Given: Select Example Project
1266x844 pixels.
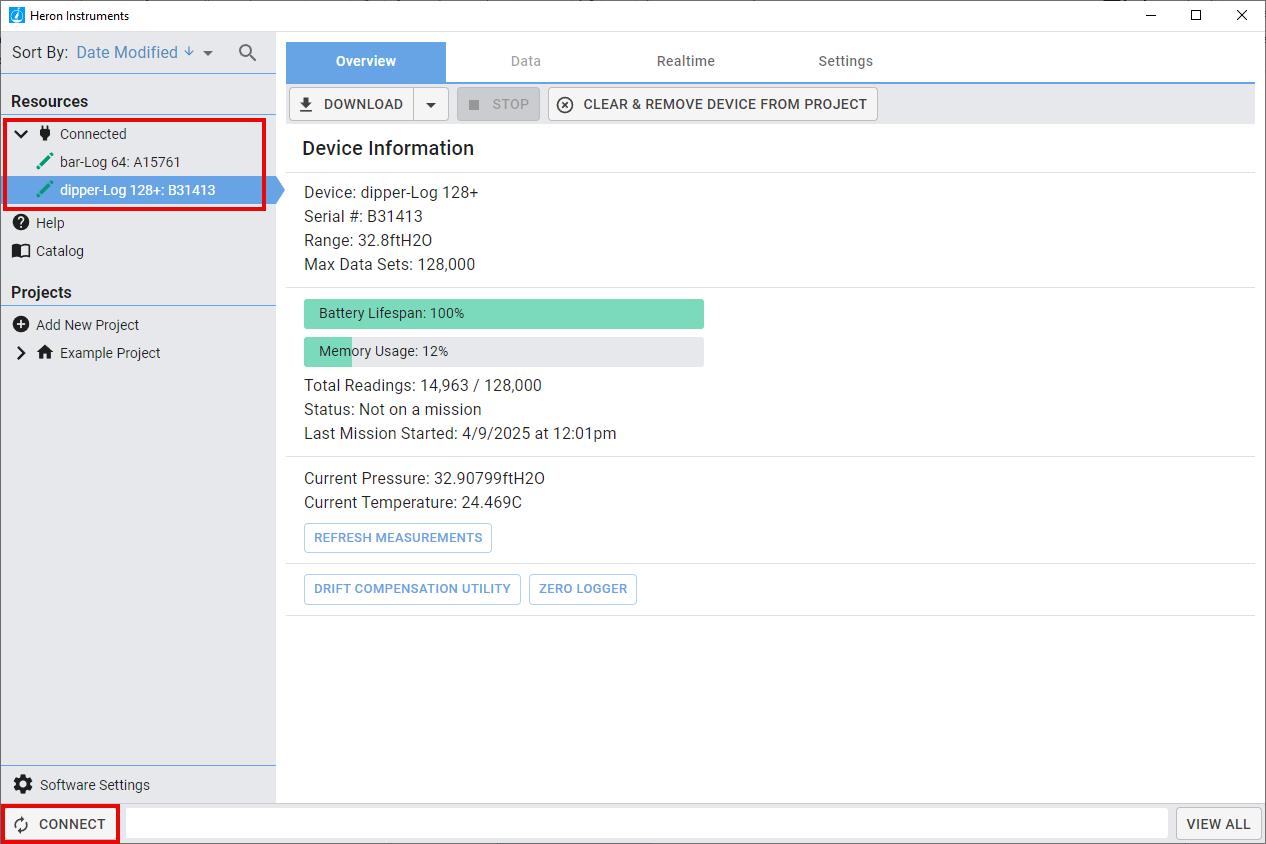Looking at the screenshot, I should pos(110,352).
